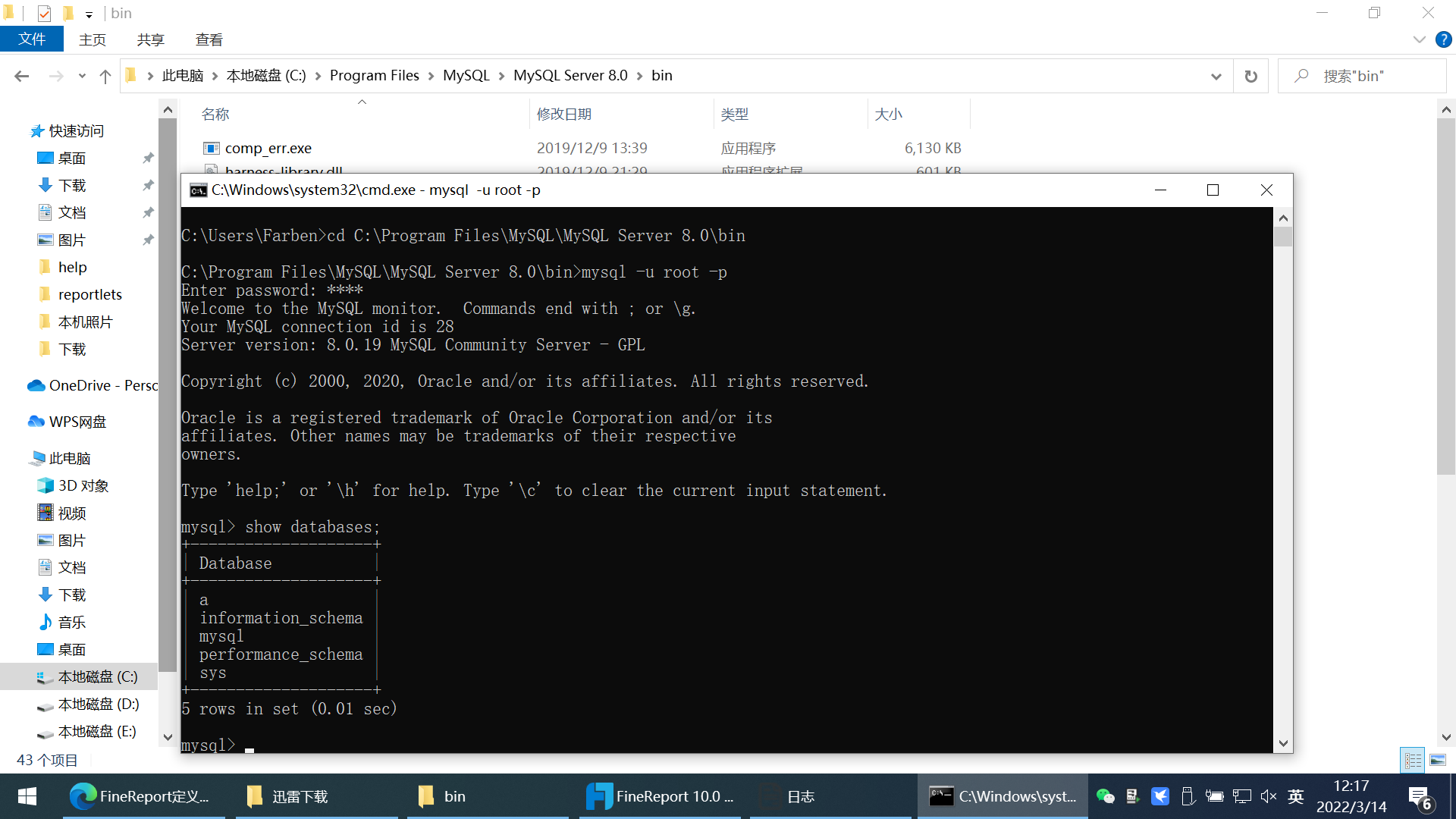
Task: Click 此电脑 in the address path
Action: 183,75
